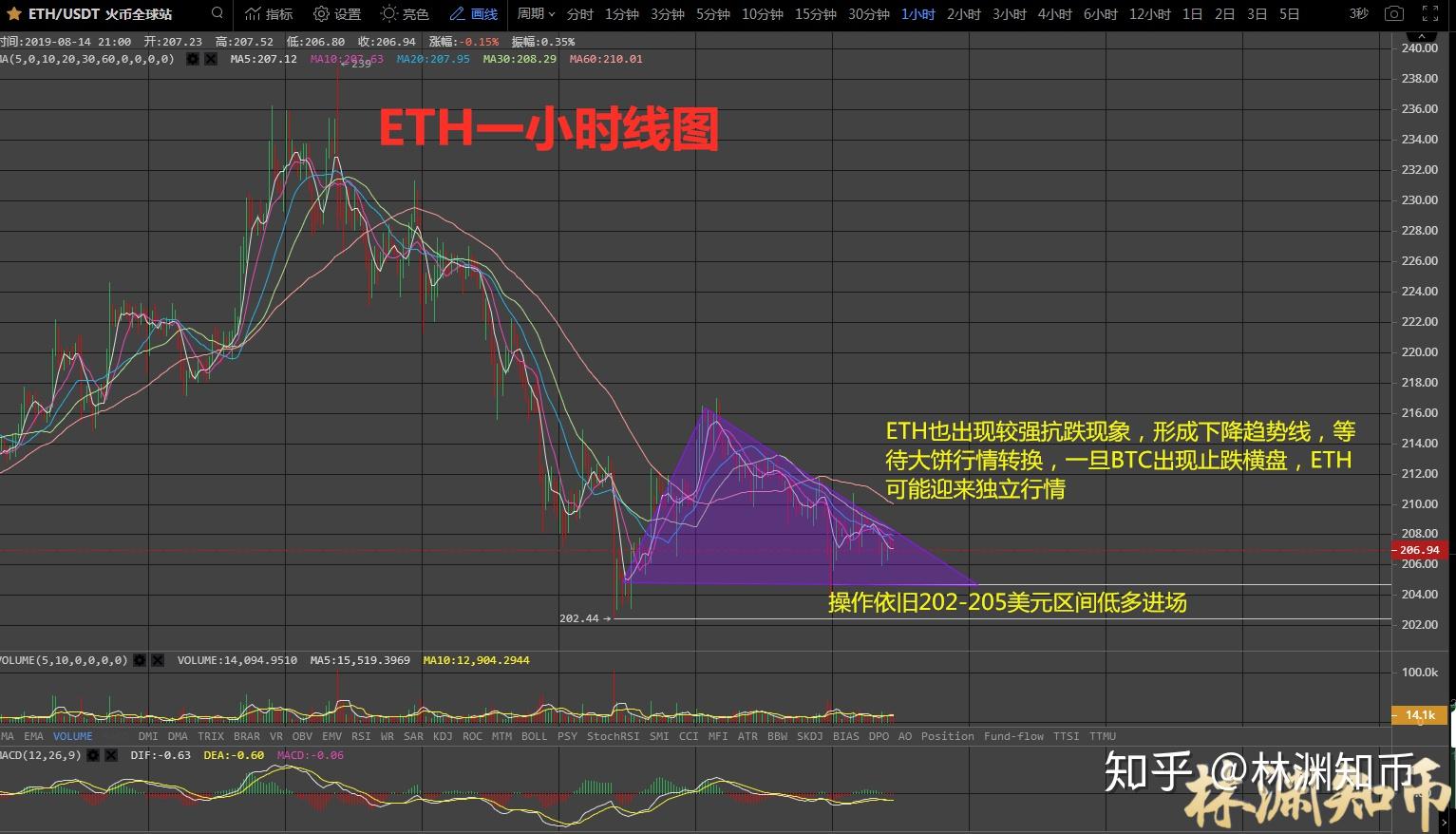
Task: Open the 指标 indicators menu
Action: (x=270, y=14)
